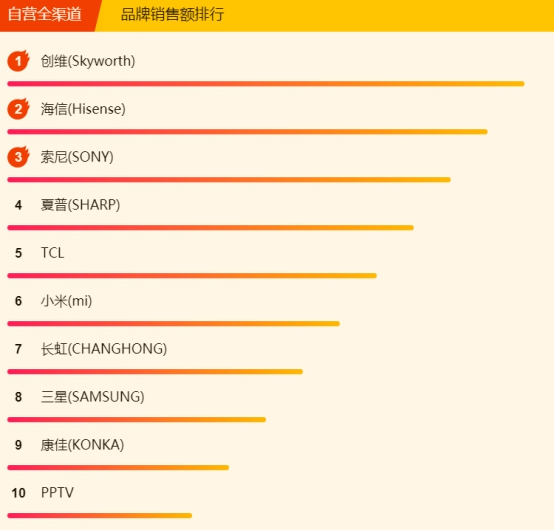
Task: Click the rank number 10
Action: [18, 493]
